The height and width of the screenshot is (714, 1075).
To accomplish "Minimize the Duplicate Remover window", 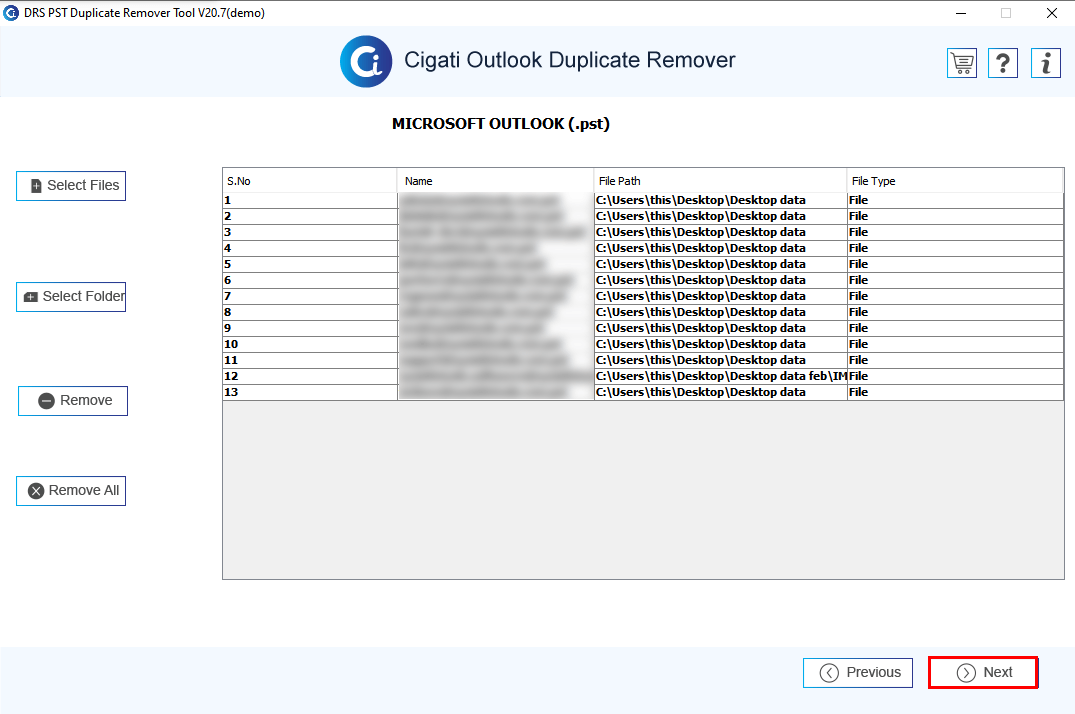I will point(961,13).
